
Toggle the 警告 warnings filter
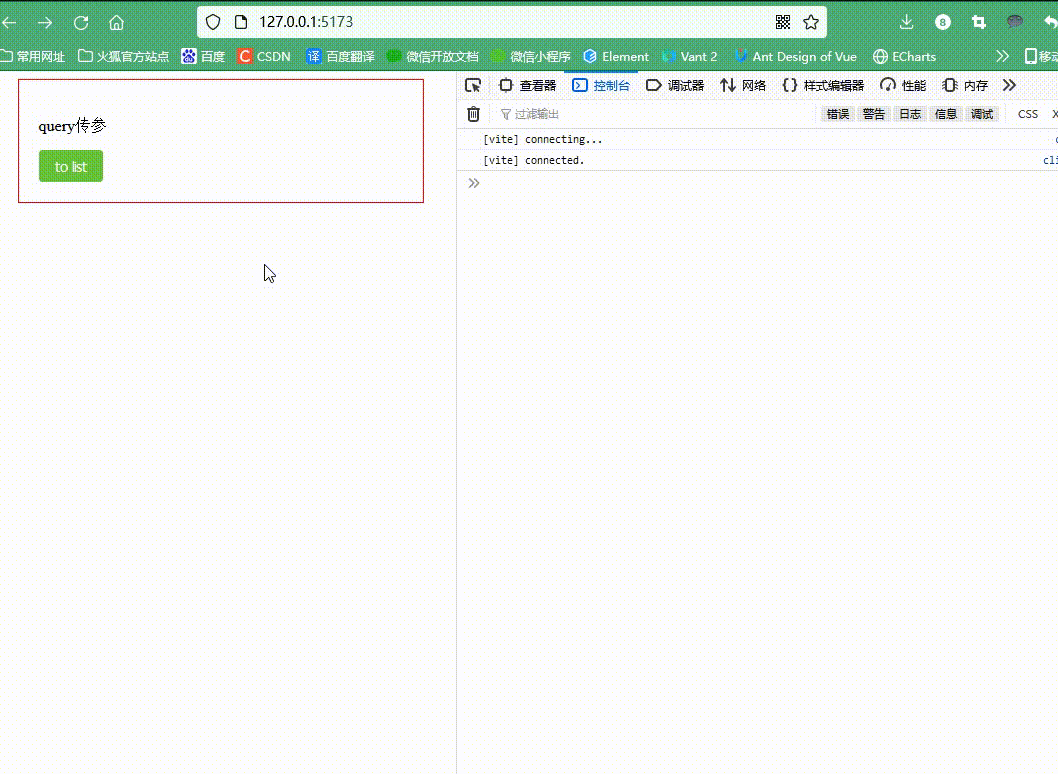873,114
